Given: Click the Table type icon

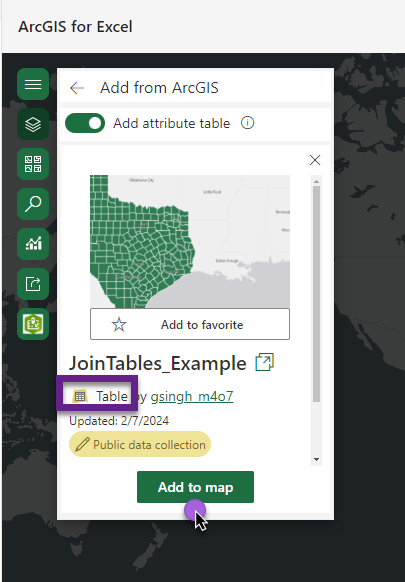Looking at the screenshot, I should 80,396.
